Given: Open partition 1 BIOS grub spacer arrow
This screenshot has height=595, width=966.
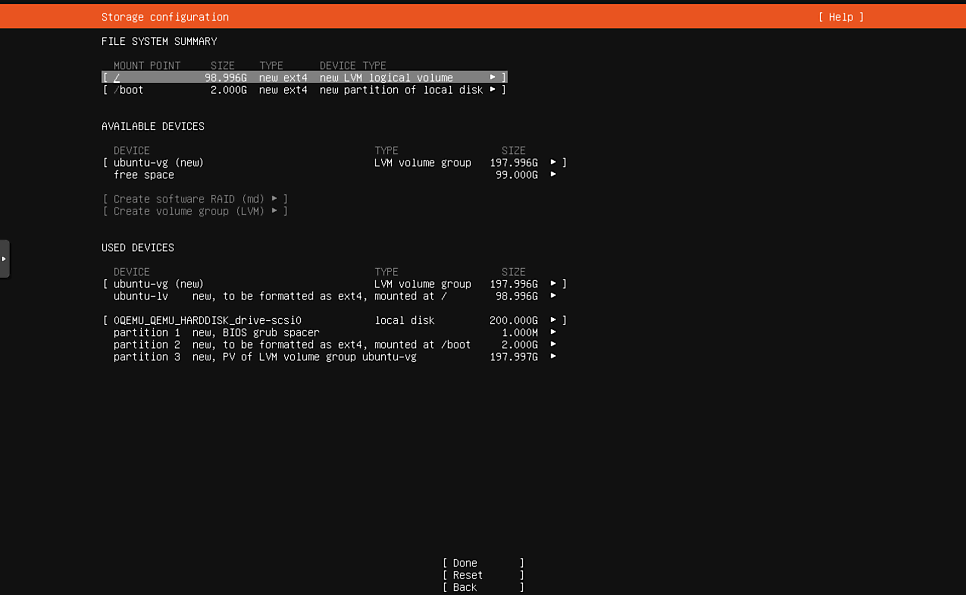Looking at the screenshot, I should pyautogui.click(x=553, y=333).
